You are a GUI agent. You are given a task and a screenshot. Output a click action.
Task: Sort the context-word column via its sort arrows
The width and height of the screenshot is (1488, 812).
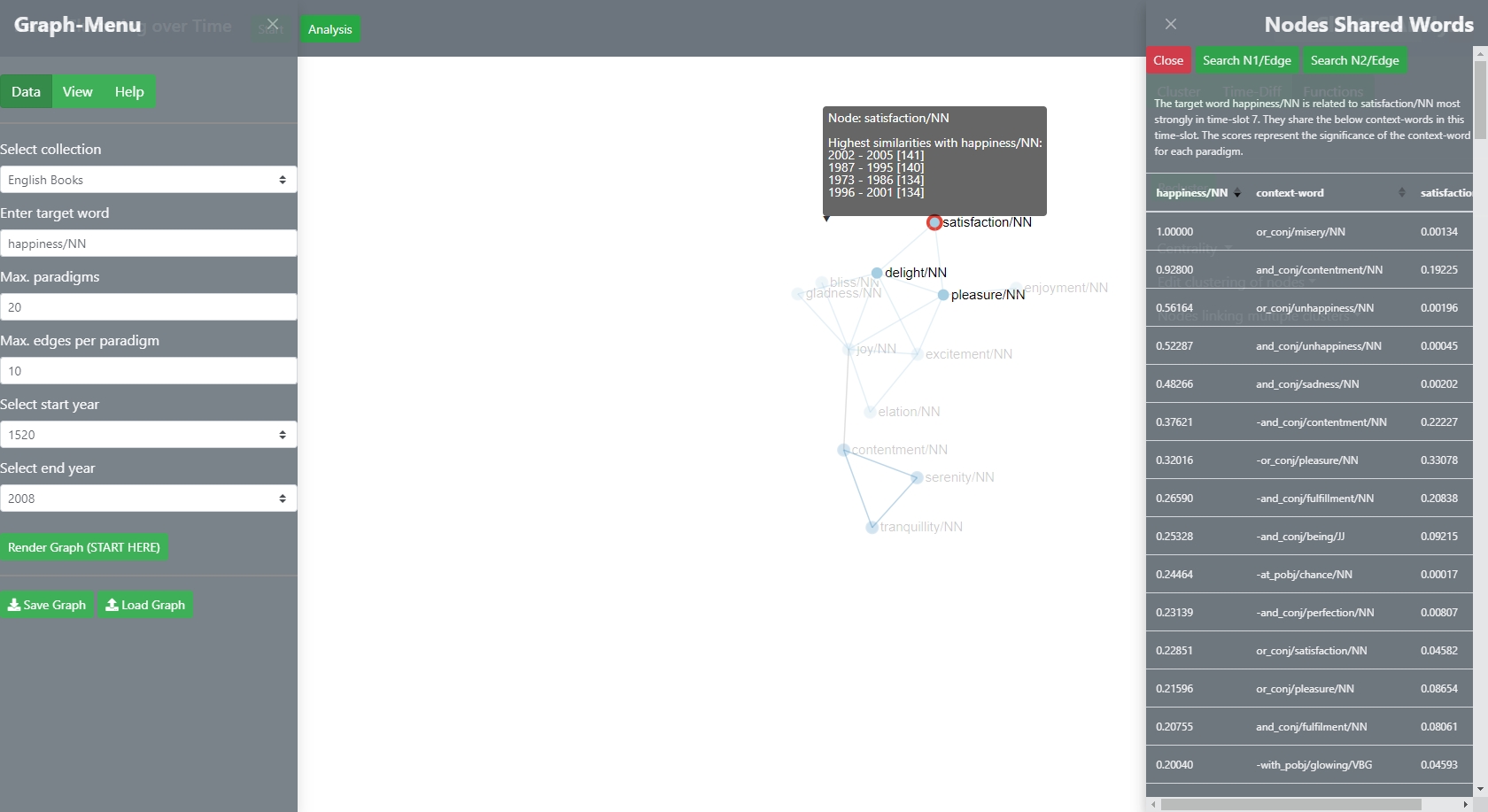pos(1401,192)
